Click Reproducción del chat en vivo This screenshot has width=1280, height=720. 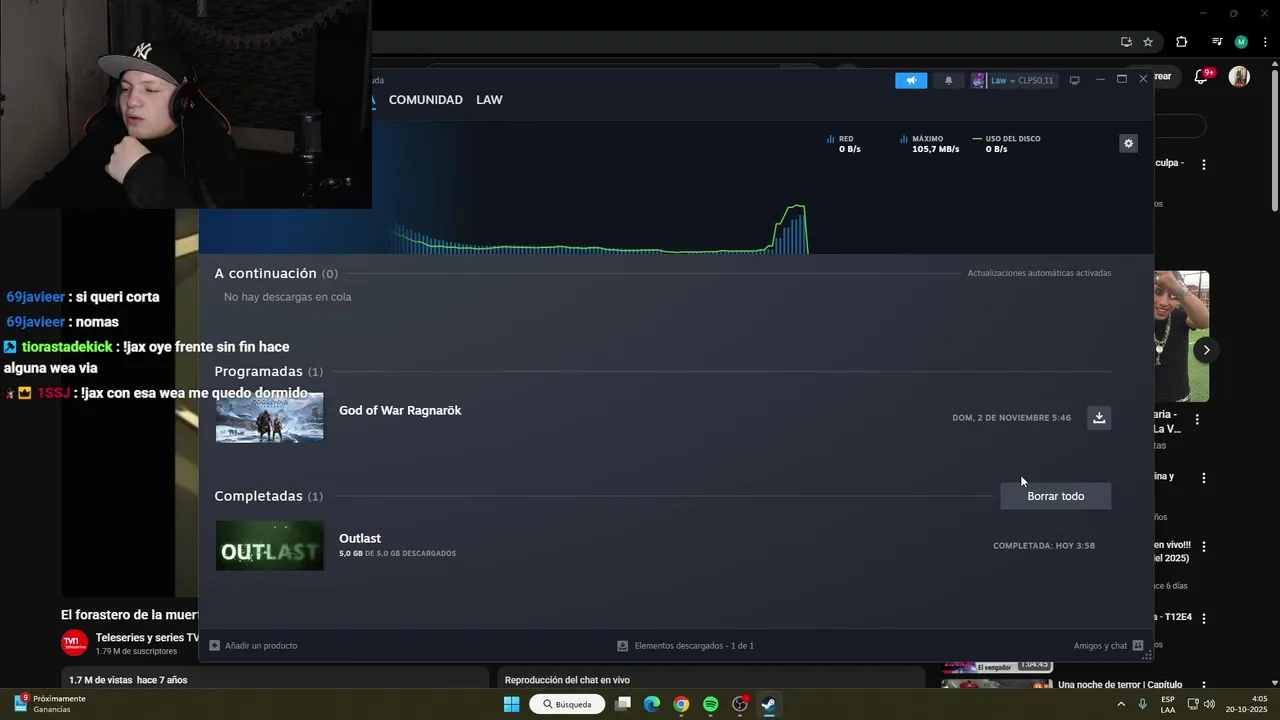(x=567, y=680)
